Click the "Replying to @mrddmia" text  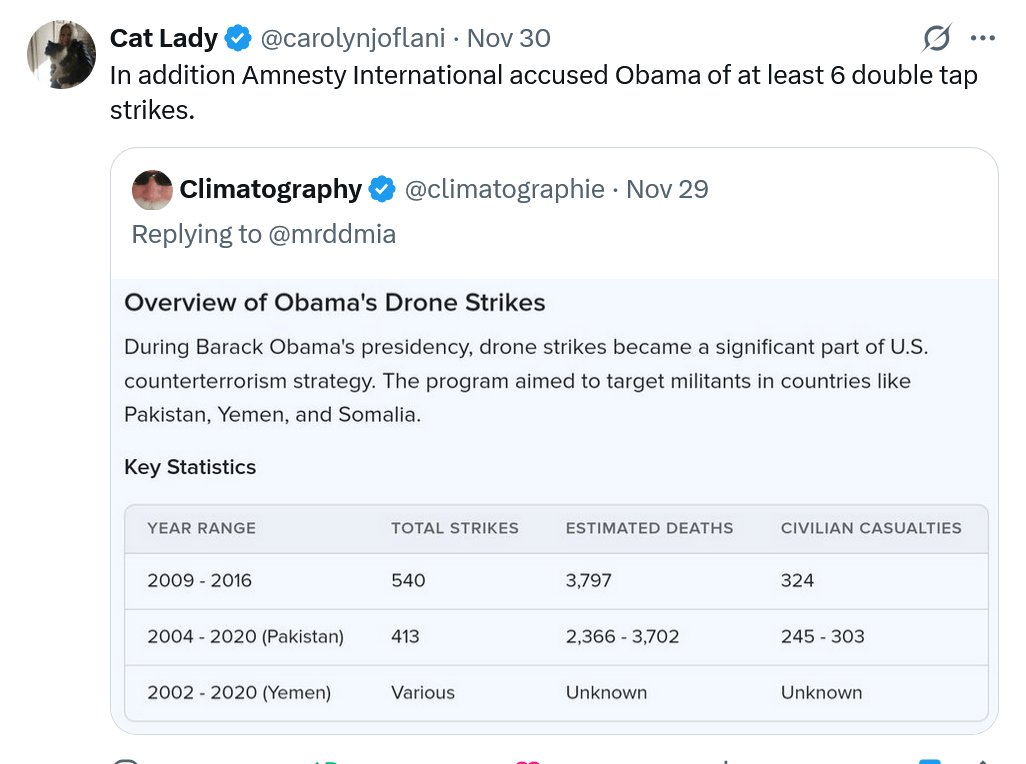pyautogui.click(x=264, y=234)
